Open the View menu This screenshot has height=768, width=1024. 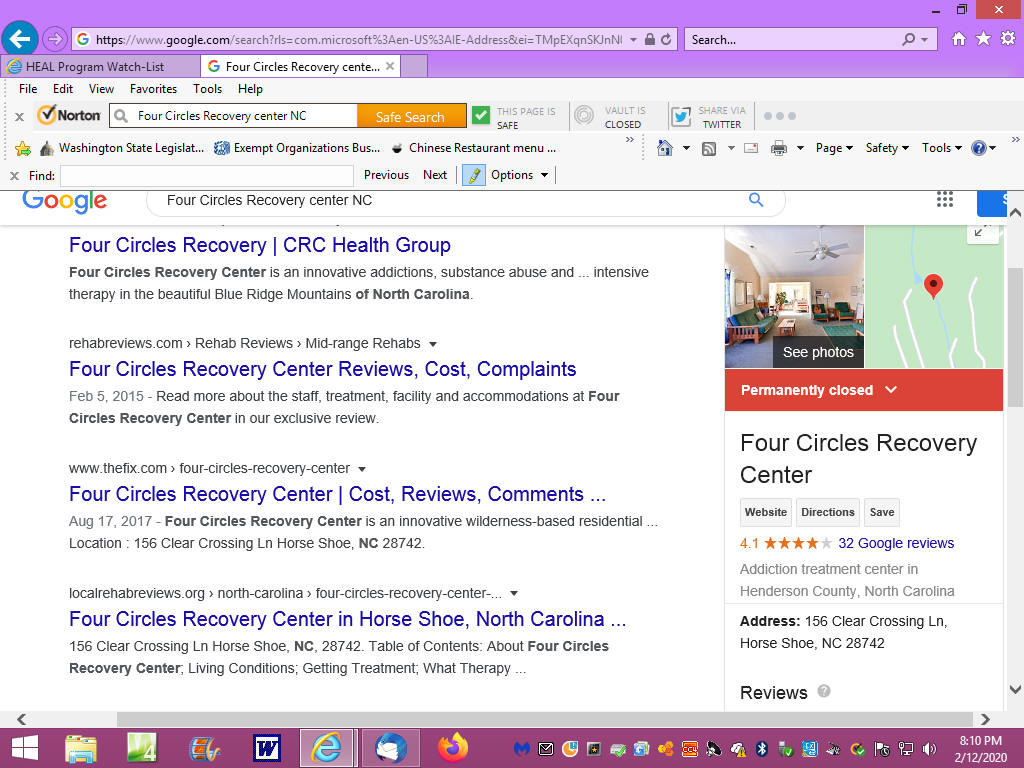101,89
